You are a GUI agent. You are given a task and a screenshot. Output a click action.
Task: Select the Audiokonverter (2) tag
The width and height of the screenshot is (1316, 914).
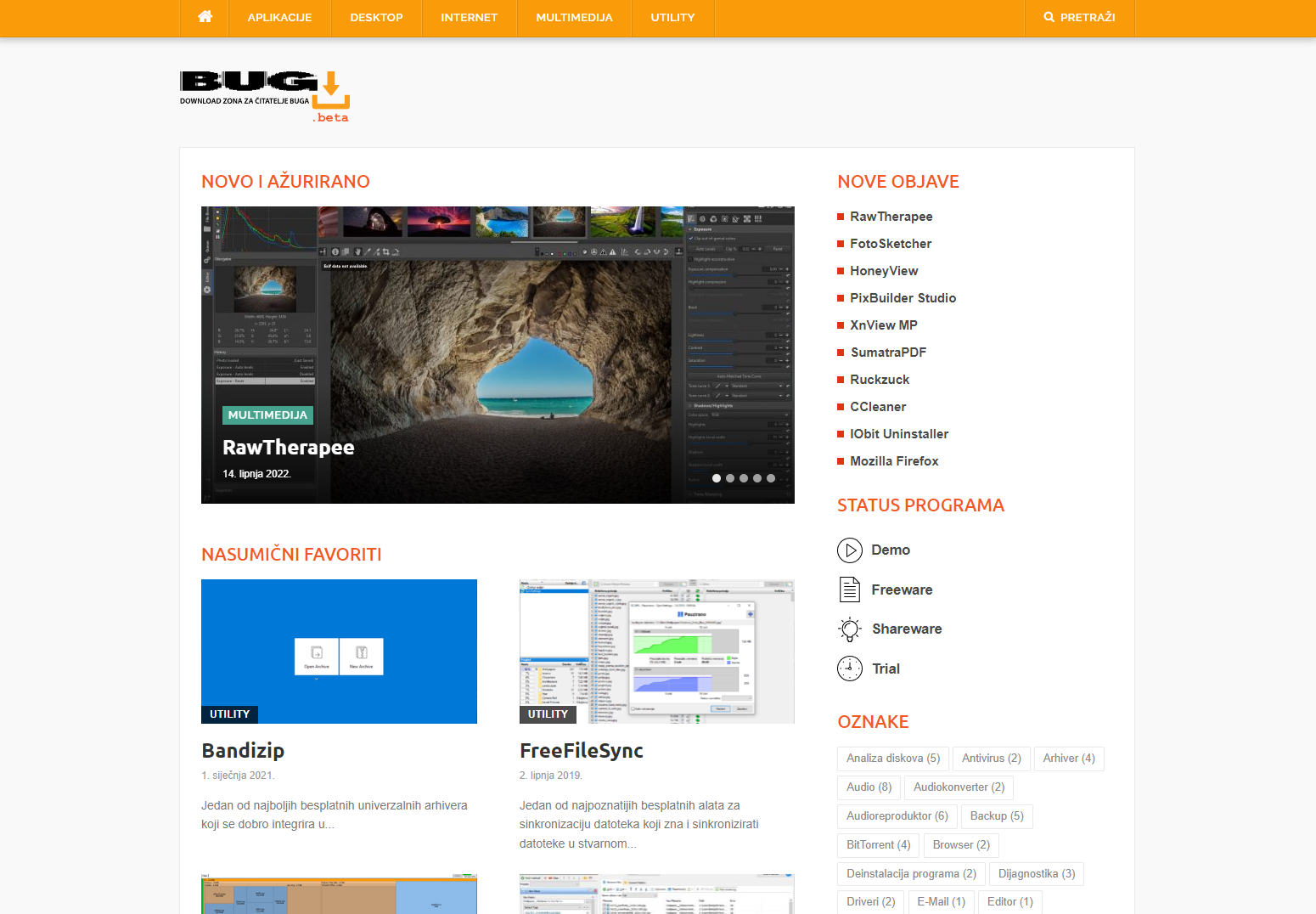click(x=959, y=787)
